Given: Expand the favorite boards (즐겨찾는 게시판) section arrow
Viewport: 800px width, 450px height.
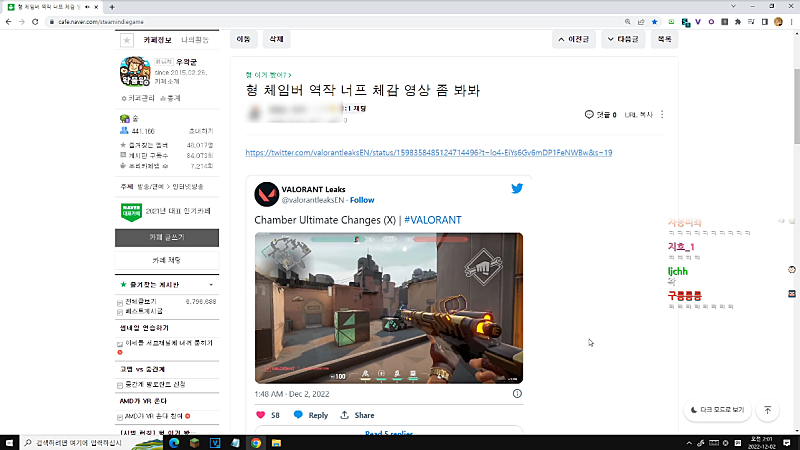Looking at the screenshot, I should point(210,285).
